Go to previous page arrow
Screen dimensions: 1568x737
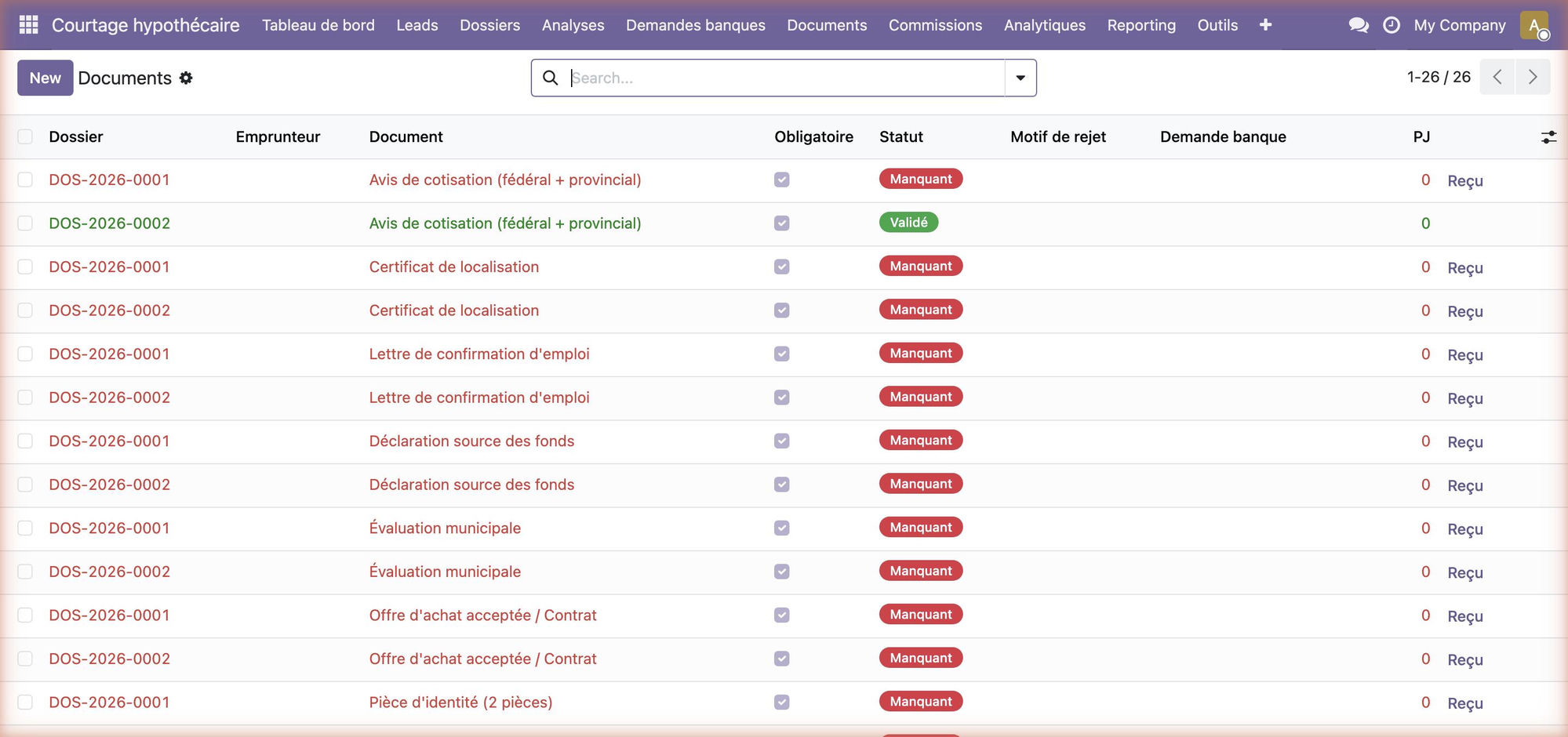(1497, 77)
